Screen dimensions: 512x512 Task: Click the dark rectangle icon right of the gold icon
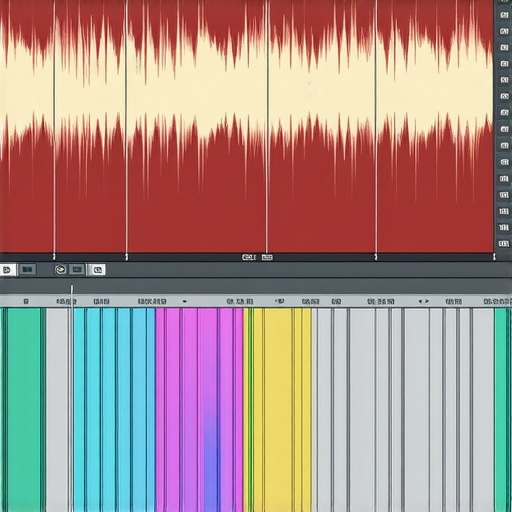click(x=77, y=269)
